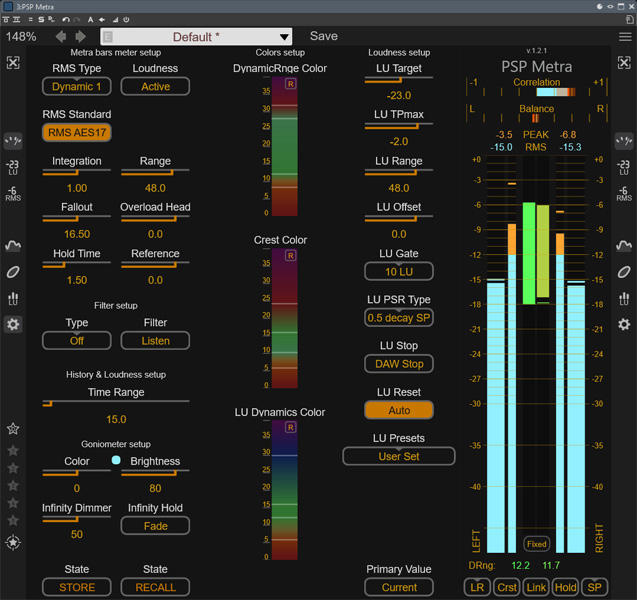637x600 pixels.
Task: Reset Crest Color with R button
Action: tap(290, 256)
